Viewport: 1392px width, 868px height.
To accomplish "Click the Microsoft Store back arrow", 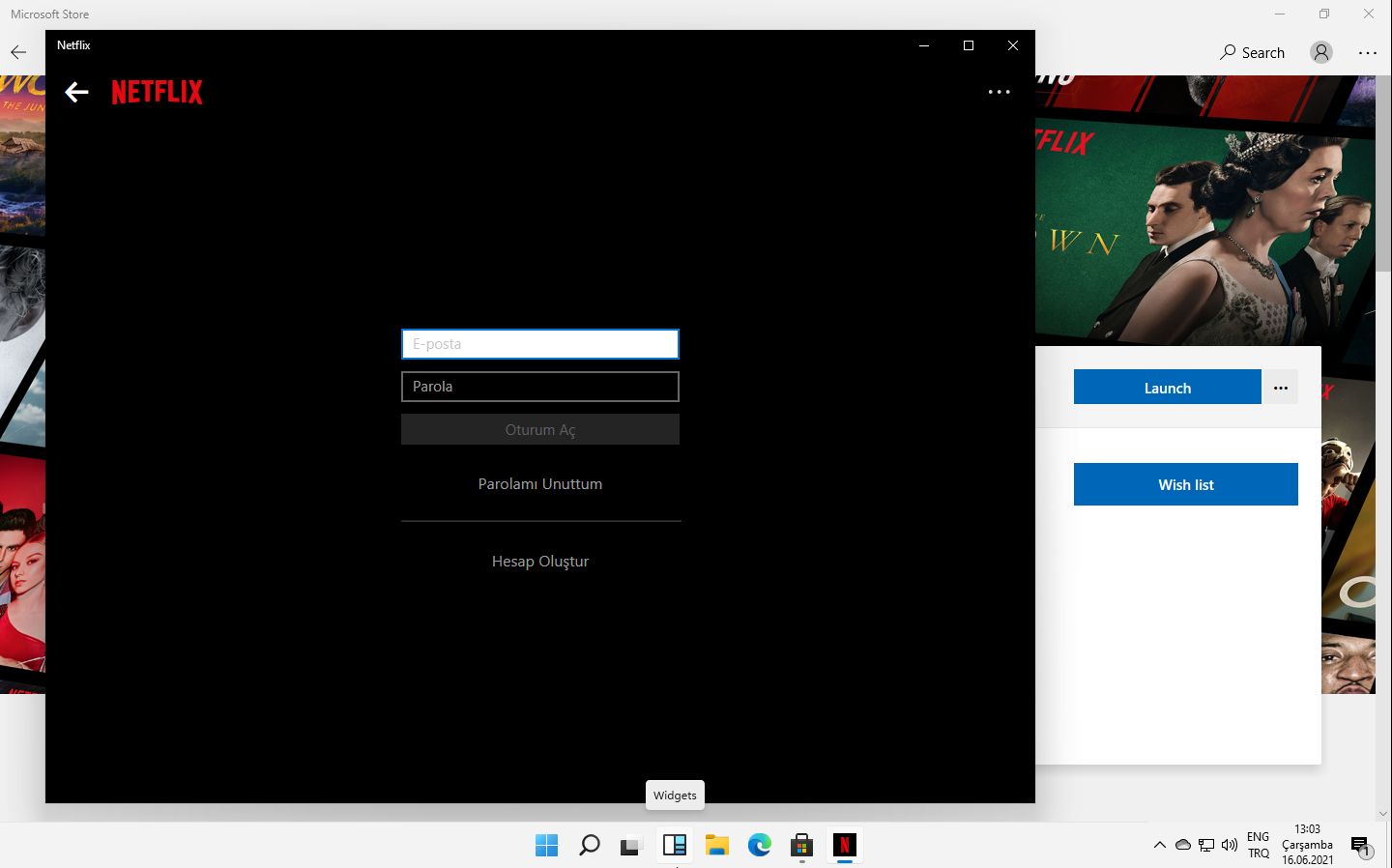I will pyautogui.click(x=18, y=52).
